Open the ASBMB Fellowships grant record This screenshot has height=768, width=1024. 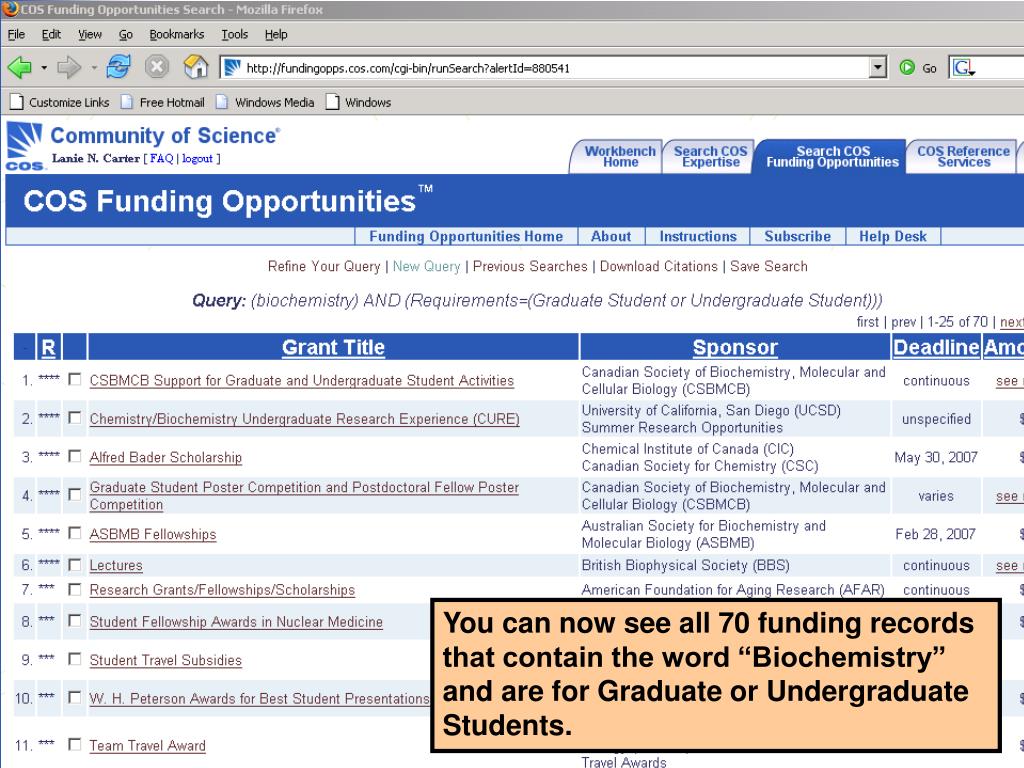point(153,535)
